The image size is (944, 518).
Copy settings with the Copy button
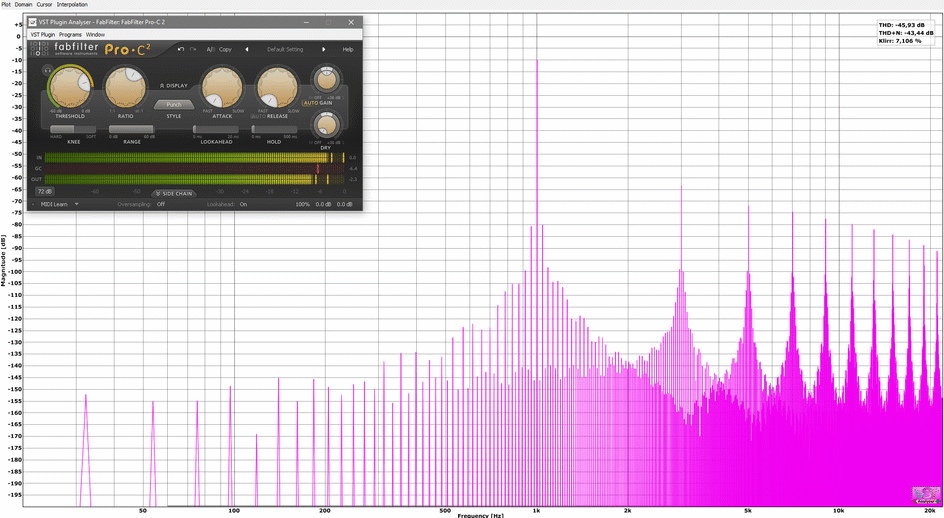225,49
